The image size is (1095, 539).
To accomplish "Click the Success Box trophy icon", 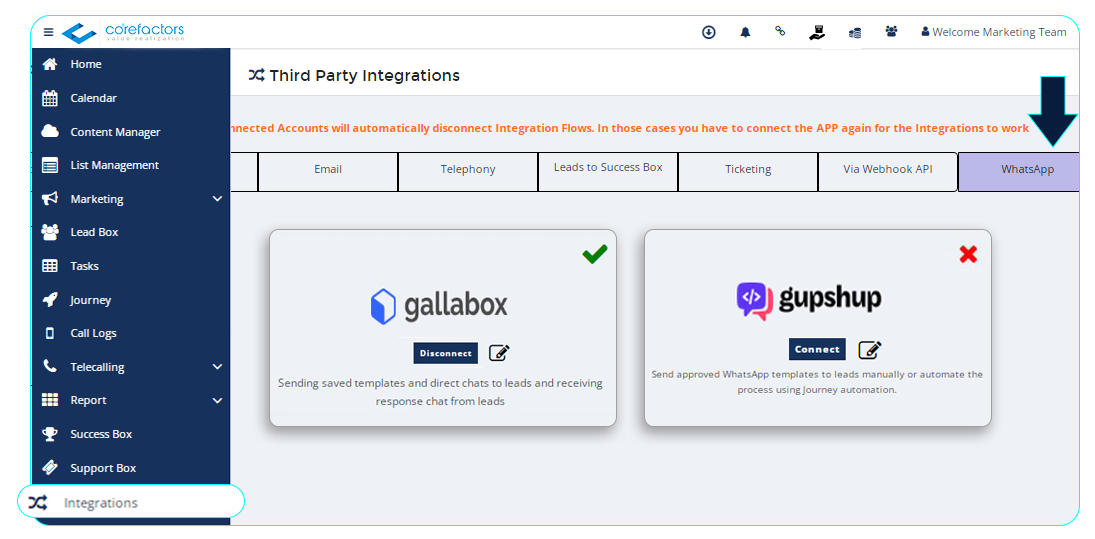I will (50, 434).
